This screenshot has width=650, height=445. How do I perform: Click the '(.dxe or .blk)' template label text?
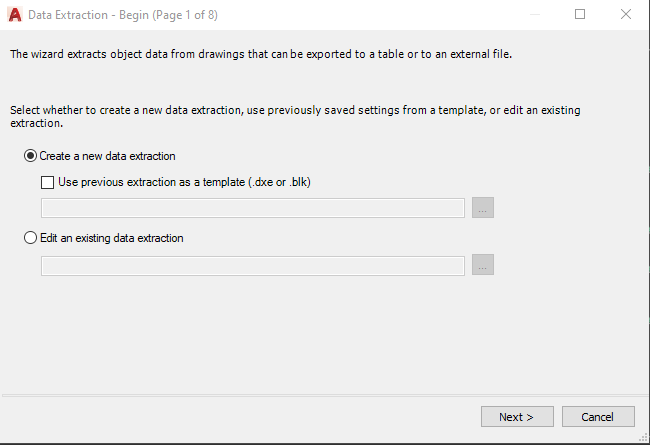coord(285,182)
